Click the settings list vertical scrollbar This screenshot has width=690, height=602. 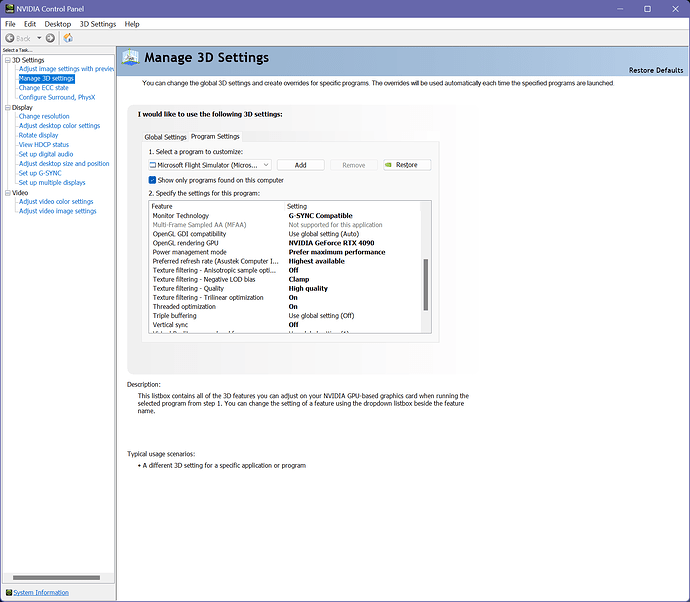(426, 285)
